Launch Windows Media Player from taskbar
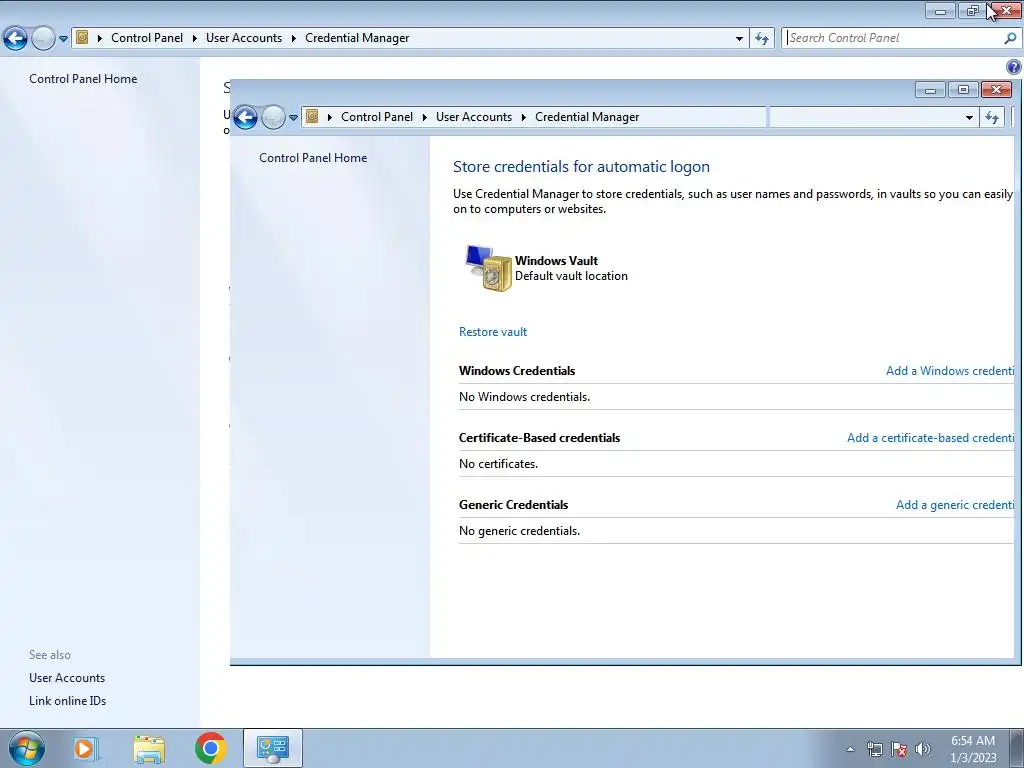The width and height of the screenshot is (1024, 768). 86,748
